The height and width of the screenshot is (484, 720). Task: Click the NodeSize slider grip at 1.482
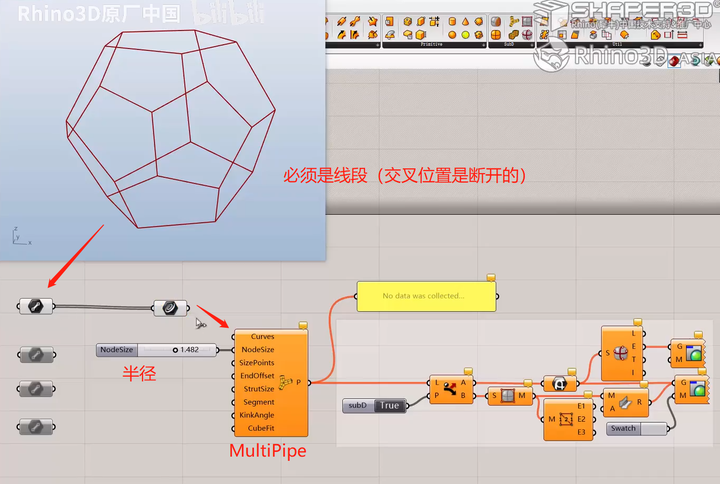(x=175, y=350)
